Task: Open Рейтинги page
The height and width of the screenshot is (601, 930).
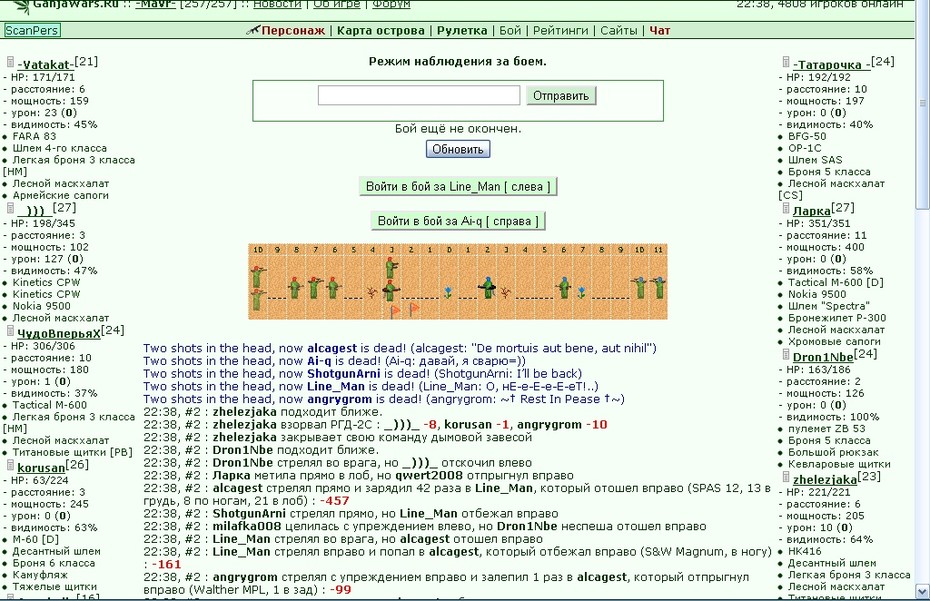Action: click(x=560, y=30)
